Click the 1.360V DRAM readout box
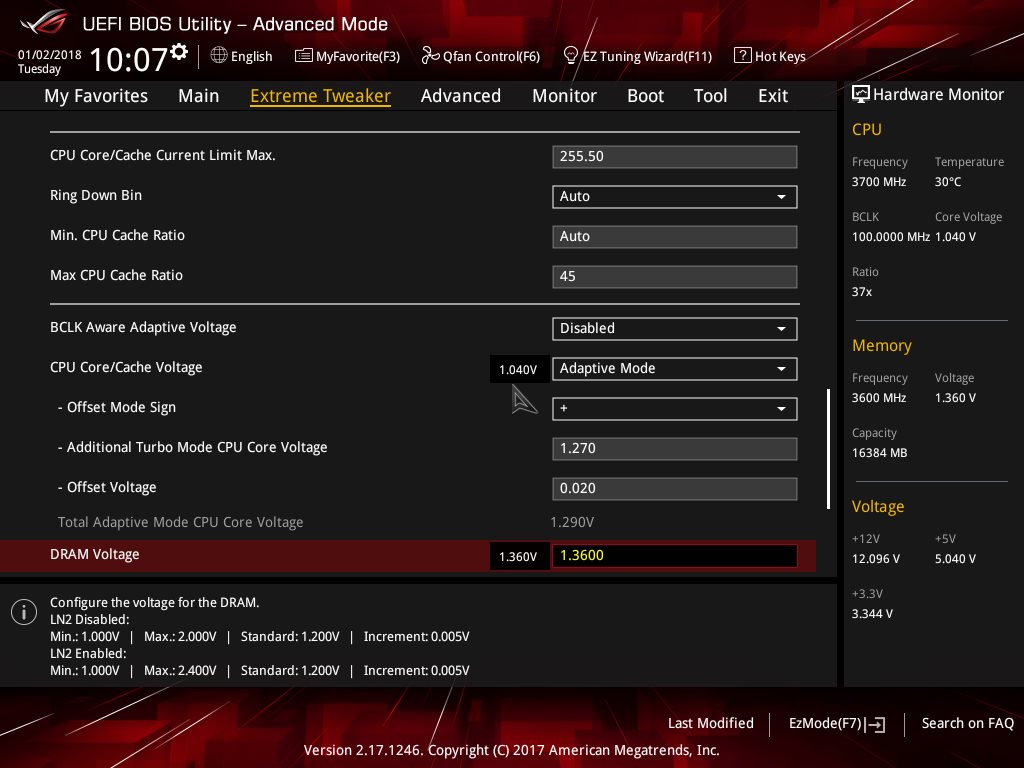The width and height of the screenshot is (1024, 768). [518, 556]
